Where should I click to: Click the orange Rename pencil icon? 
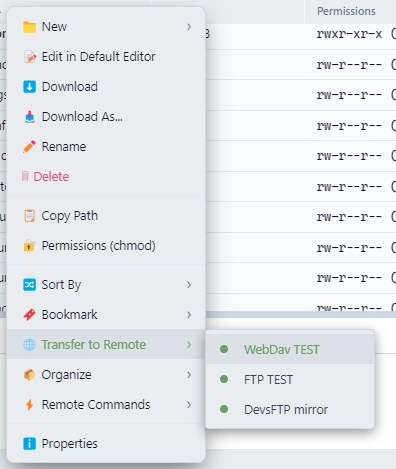(x=29, y=147)
